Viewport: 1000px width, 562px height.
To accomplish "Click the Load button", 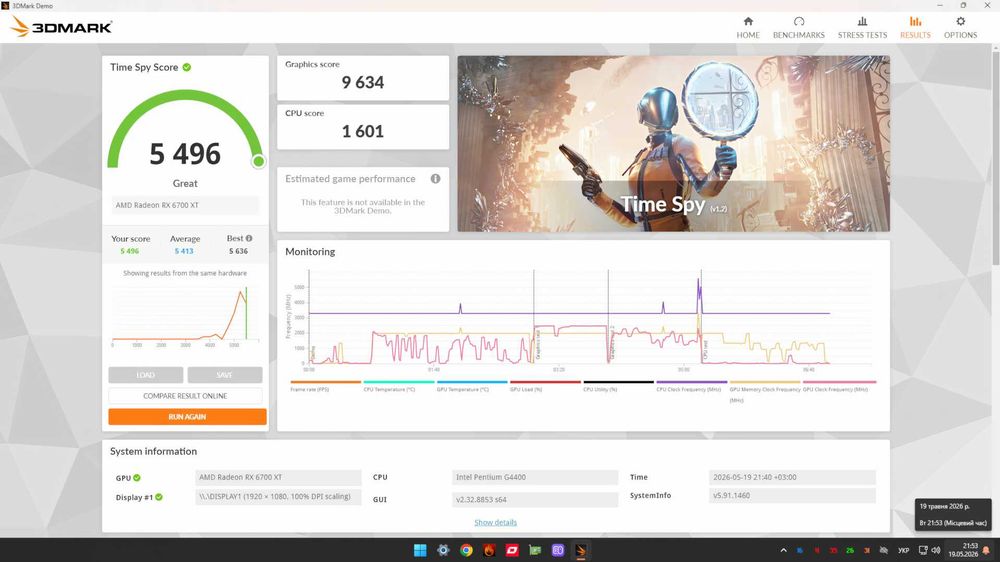I will coord(145,375).
